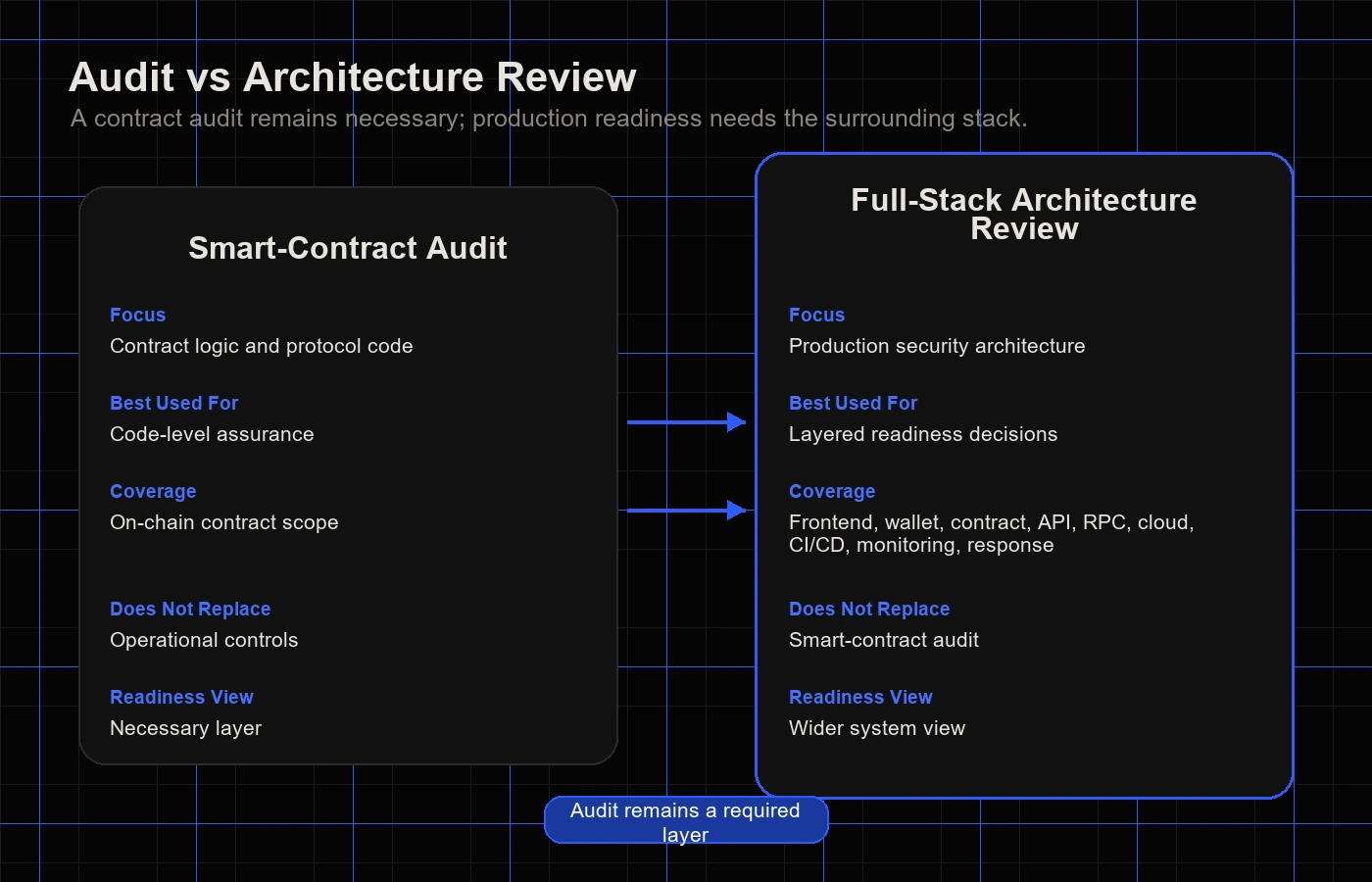Select the 'Frontend, wallet, contract, API' coverage list
The image size is (1372, 882).
992,534
